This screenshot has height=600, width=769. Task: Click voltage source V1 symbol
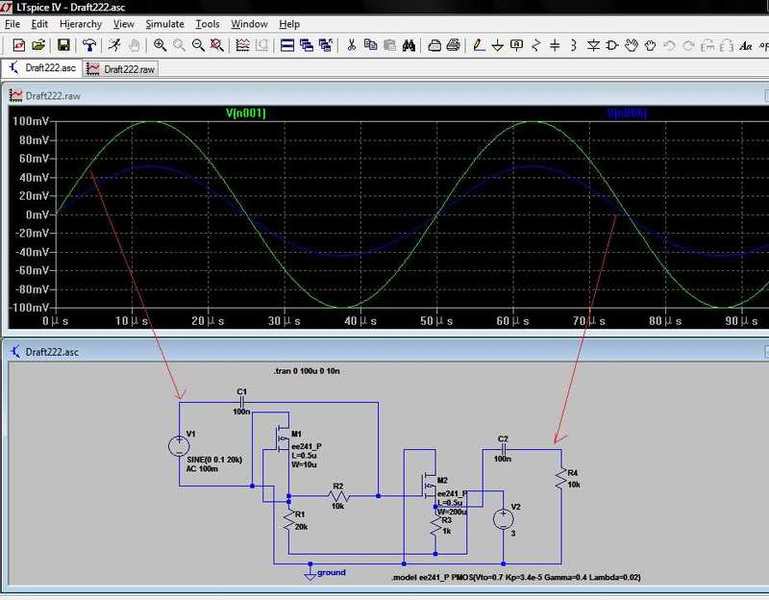[x=179, y=446]
